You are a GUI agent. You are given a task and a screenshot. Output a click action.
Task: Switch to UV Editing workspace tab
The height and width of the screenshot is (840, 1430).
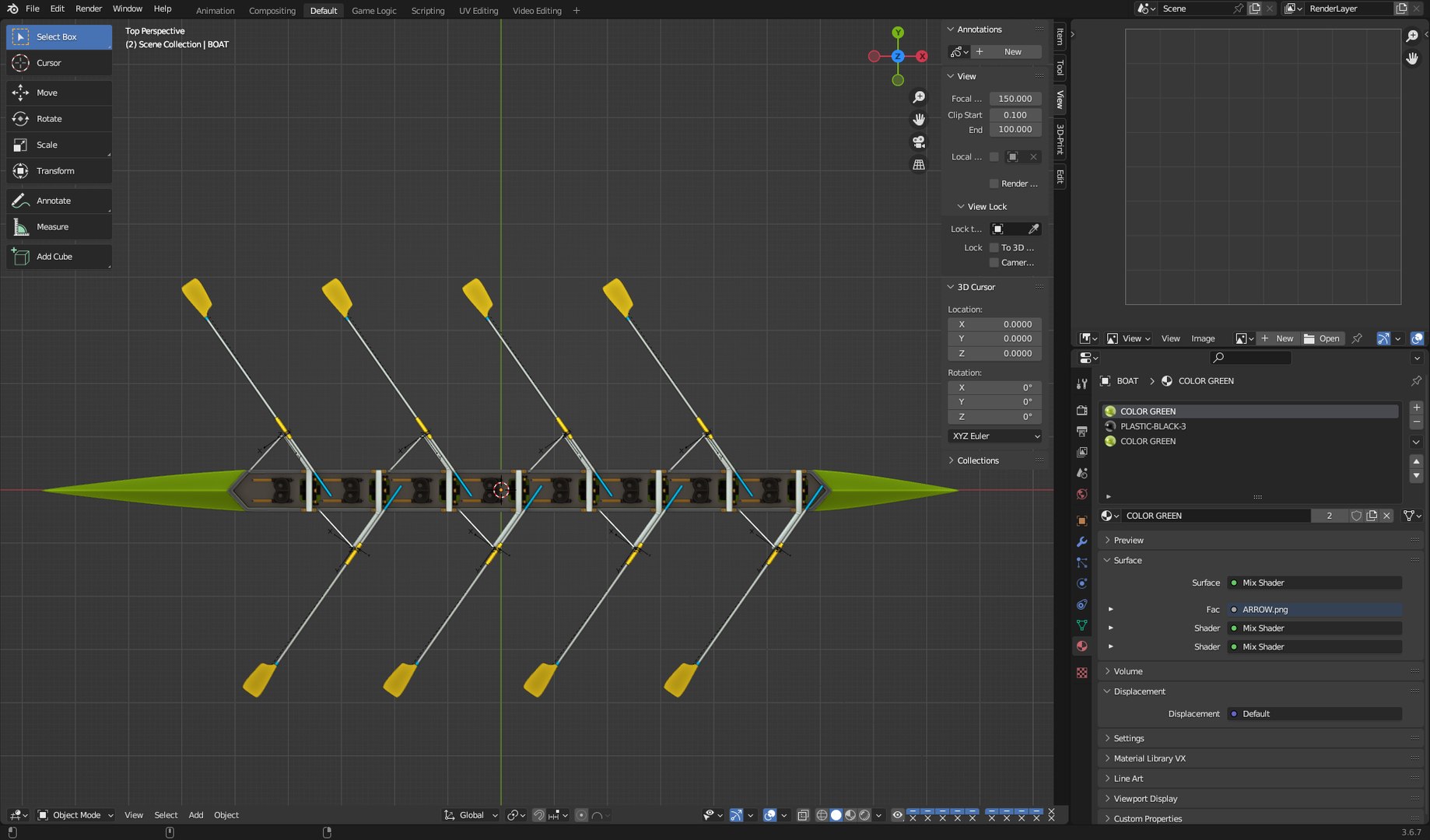[x=478, y=11]
